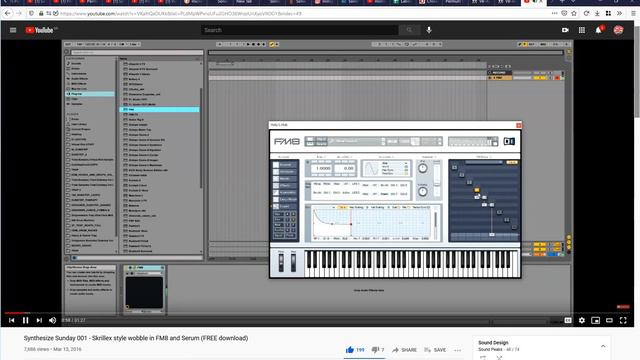Viewport: 640px width, 360px height.
Task: Bookmark this page with the star
Action: pyautogui.click(x=574, y=13)
